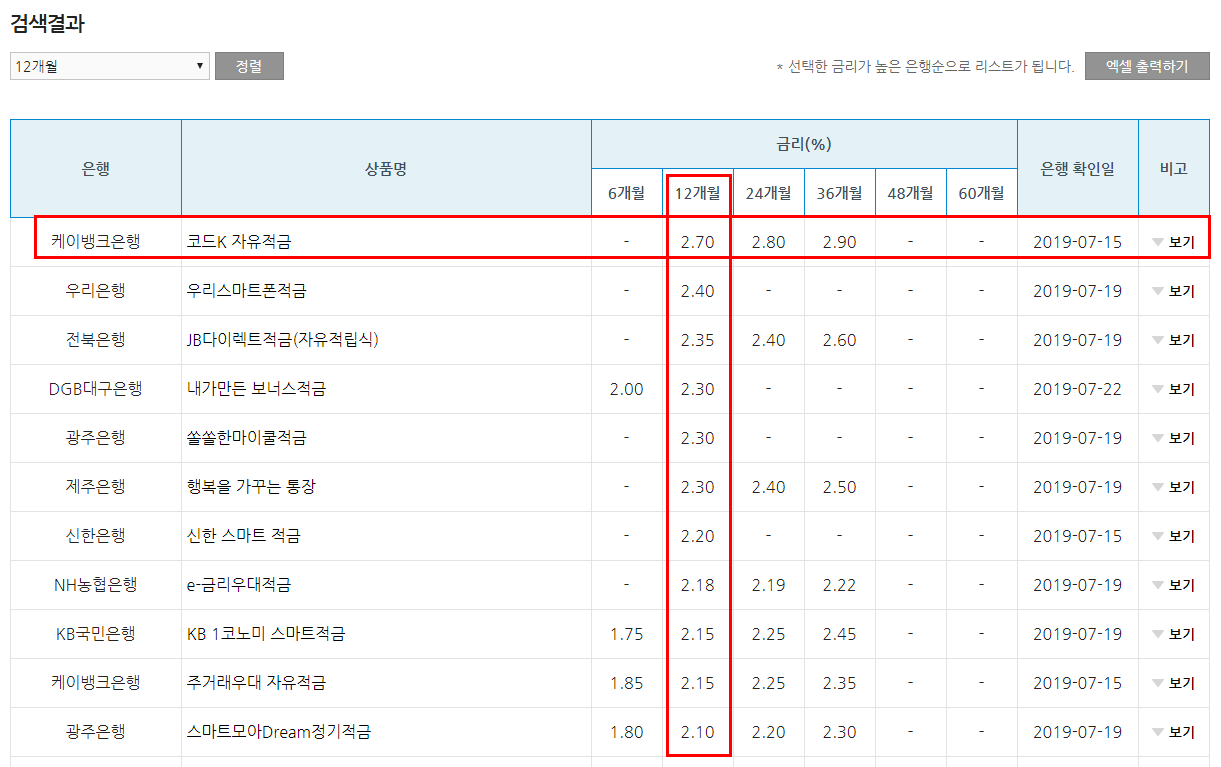The width and height of the screenshot is (1221, 767).
Task: Click product name 내가만든 보너스적금
Action: 257,389
